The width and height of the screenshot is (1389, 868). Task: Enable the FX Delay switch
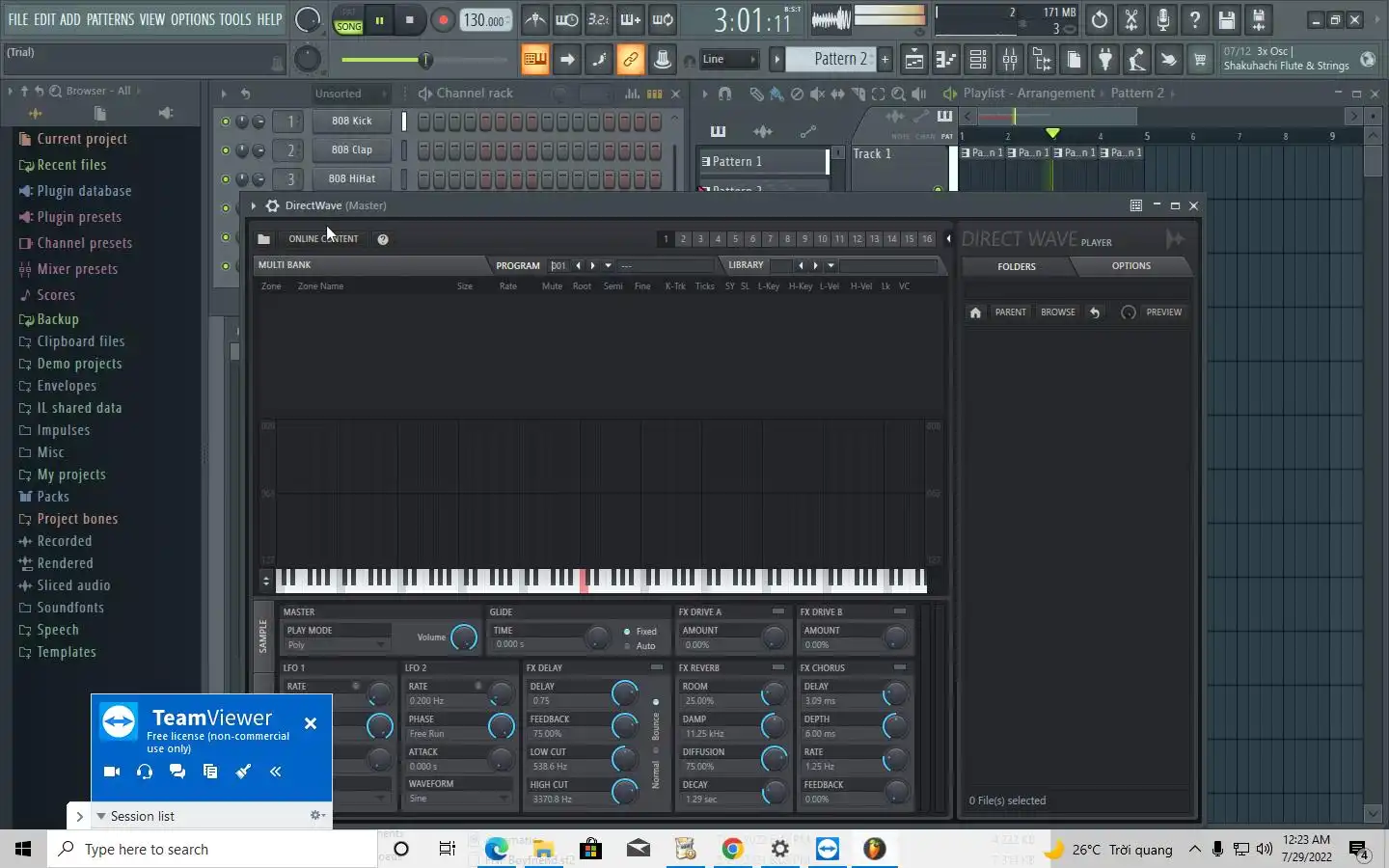click(657, 667)
